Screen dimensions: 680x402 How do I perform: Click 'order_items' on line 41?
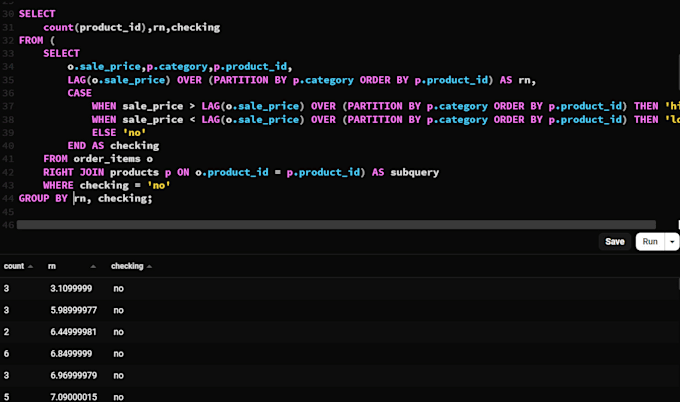[107, 159]
